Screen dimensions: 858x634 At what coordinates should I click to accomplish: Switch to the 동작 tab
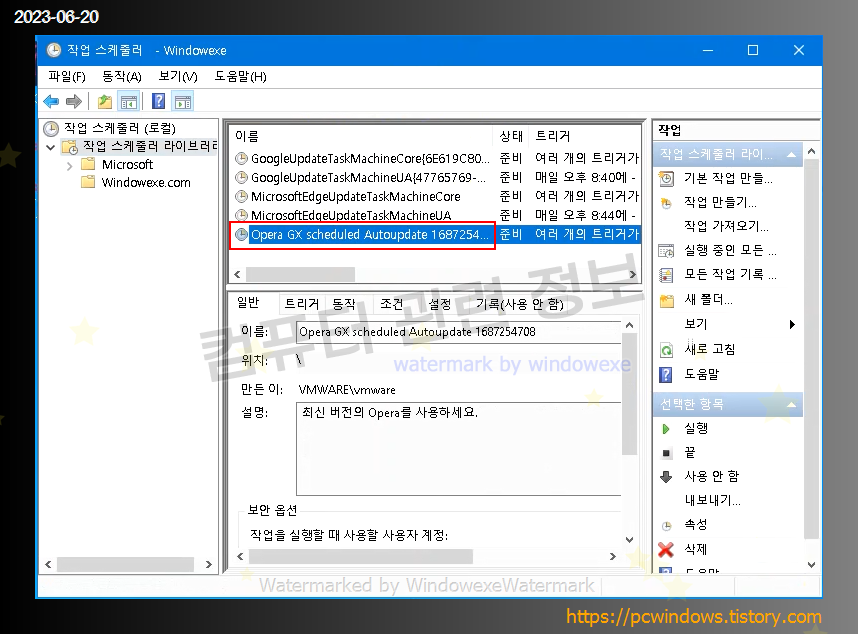coord(344,304)
